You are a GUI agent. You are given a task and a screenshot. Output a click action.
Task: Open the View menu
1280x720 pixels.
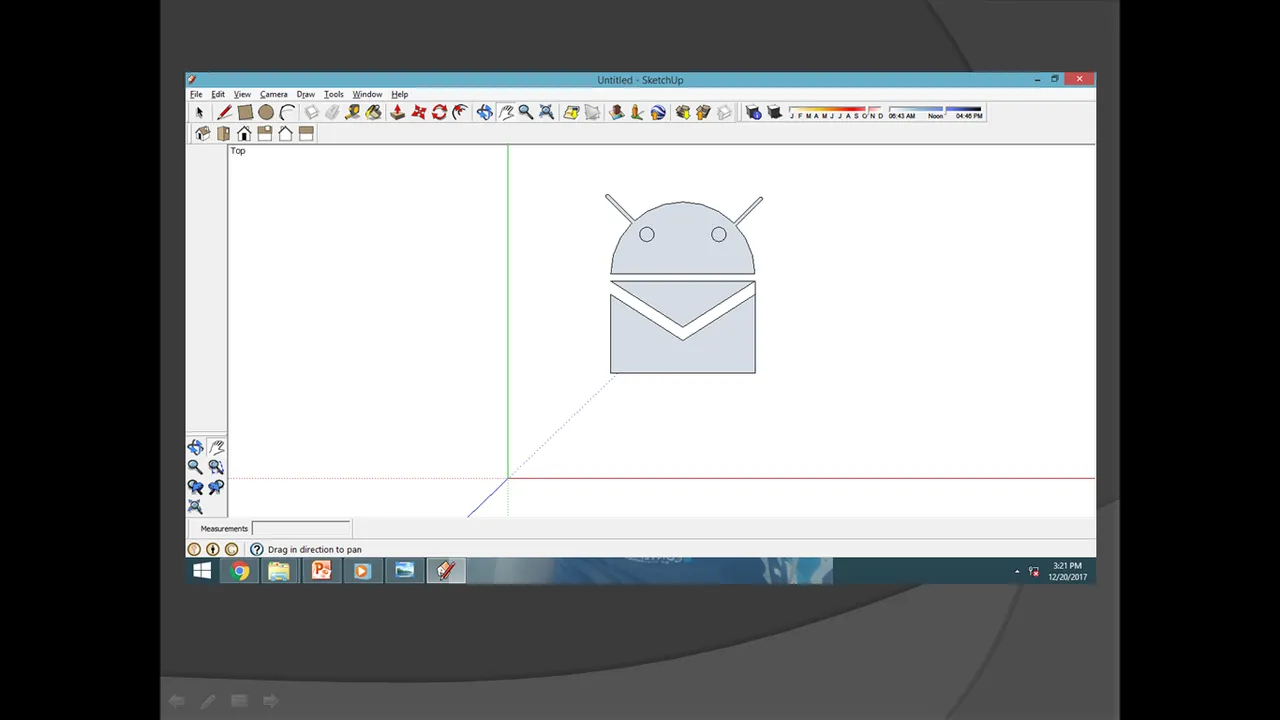point(242,94)
